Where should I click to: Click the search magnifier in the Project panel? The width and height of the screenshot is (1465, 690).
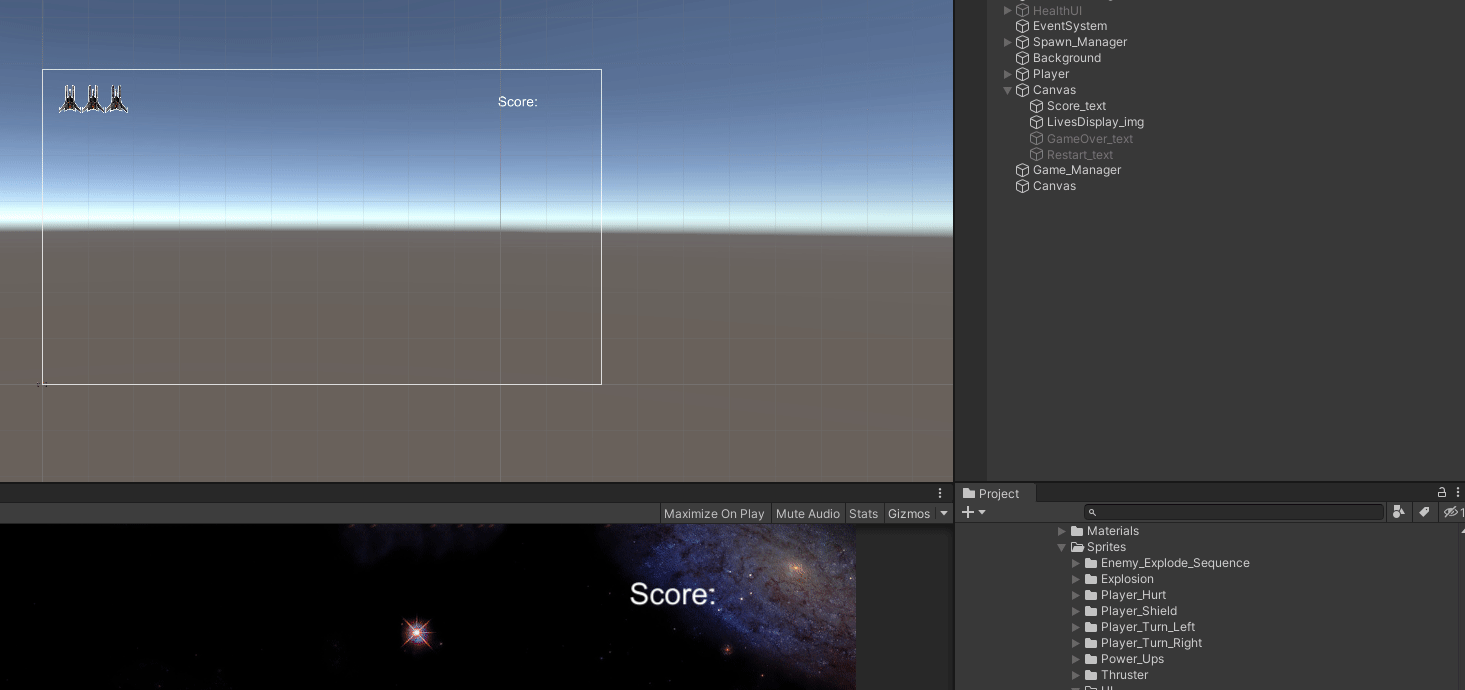pos(1091,512)
